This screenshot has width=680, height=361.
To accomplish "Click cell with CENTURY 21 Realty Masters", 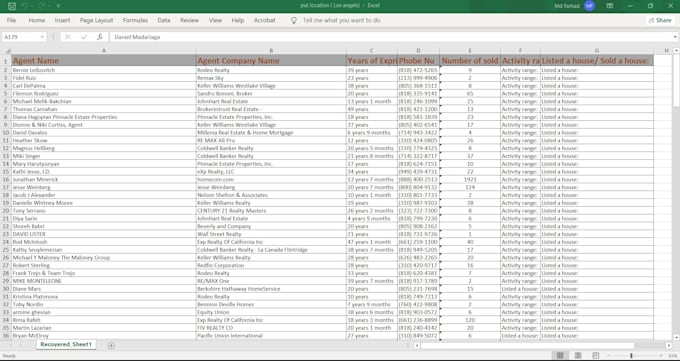I will pos(271,210).
